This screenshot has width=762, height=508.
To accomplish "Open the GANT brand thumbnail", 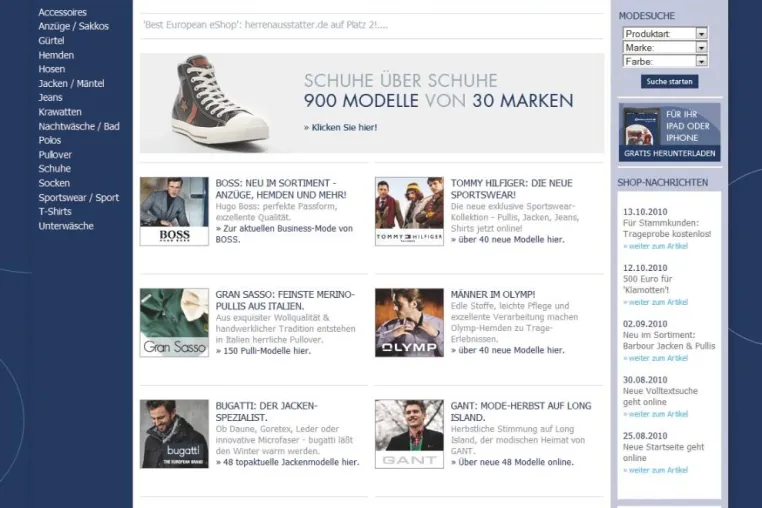I will pyautogui.click(x=409, y=434).
